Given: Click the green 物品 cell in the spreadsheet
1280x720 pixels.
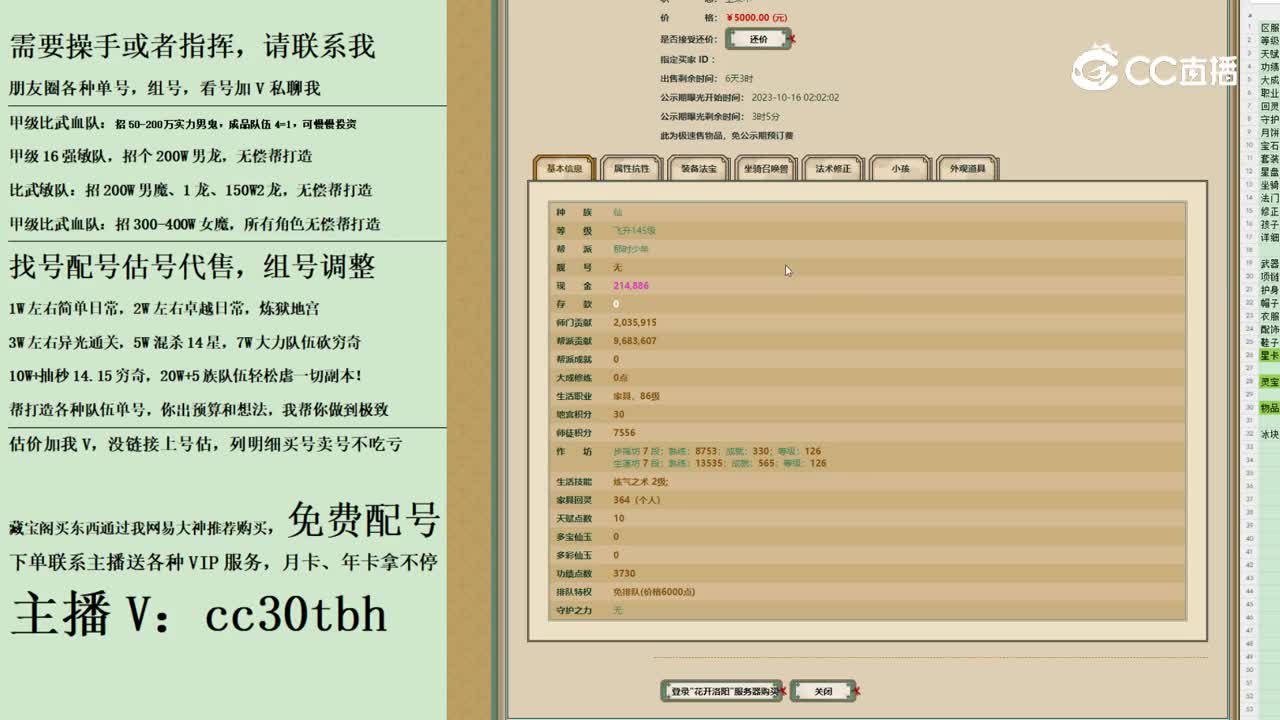Looking at the screenshot, I should click(x=1269, y=408).
